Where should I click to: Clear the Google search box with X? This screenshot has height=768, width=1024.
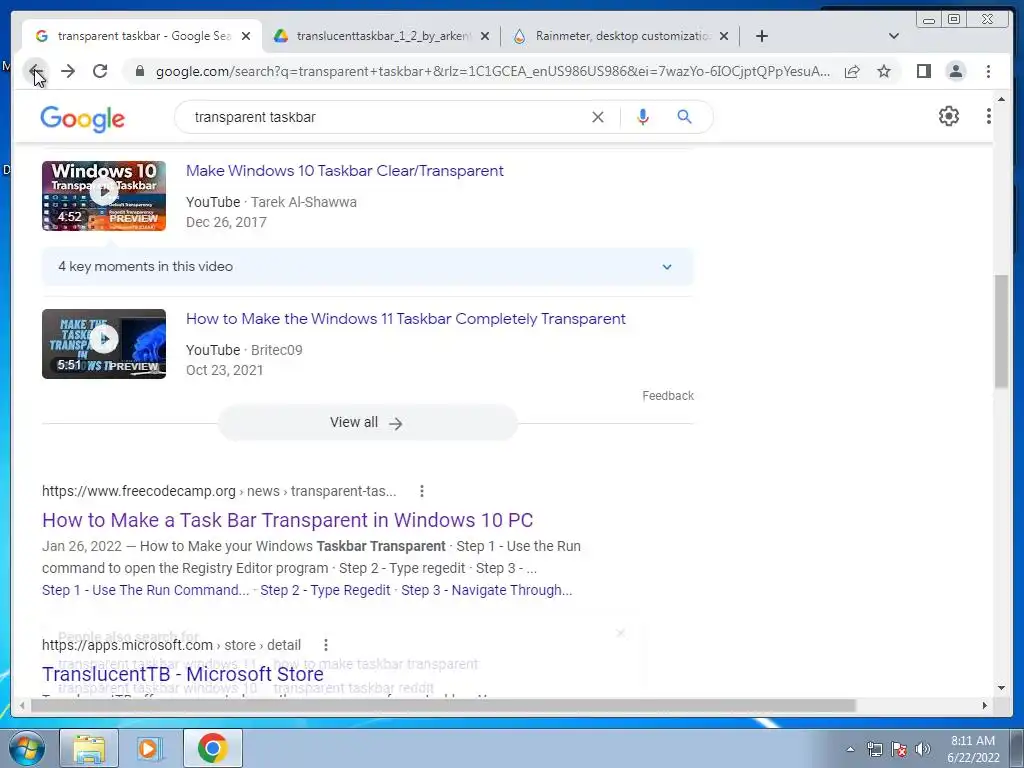[598, 117]
